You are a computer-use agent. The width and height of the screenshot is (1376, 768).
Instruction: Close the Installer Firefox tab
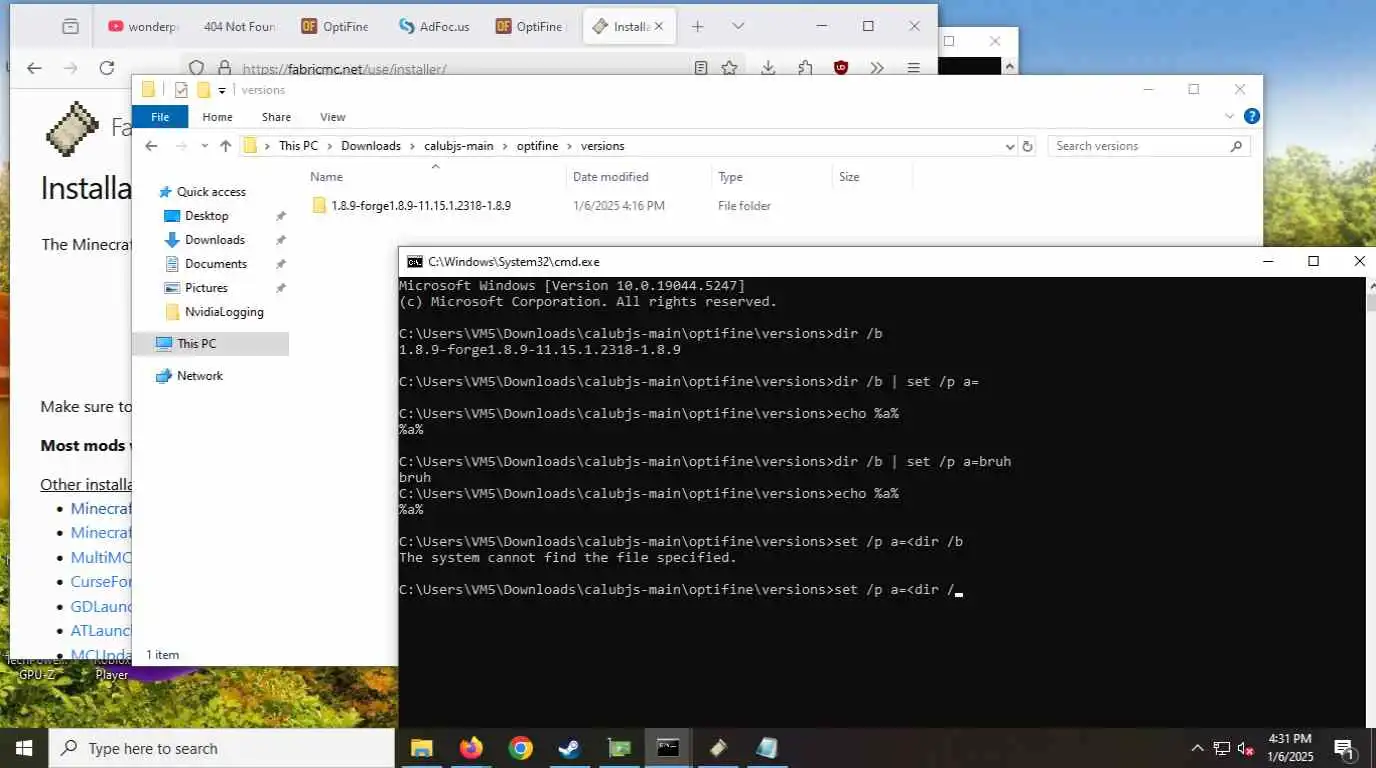(x=661, y=27)
